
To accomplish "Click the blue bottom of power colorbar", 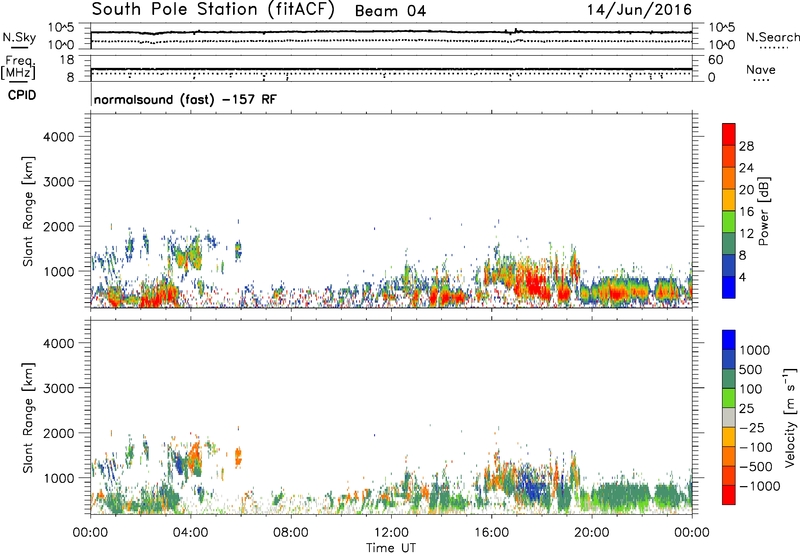I will click(729, 287).
